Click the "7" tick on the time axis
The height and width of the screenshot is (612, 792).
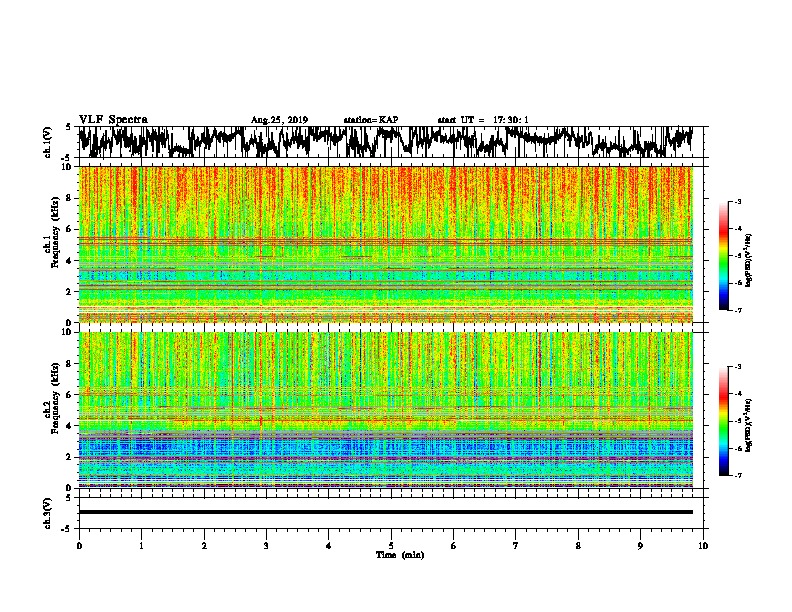point(516,546)
